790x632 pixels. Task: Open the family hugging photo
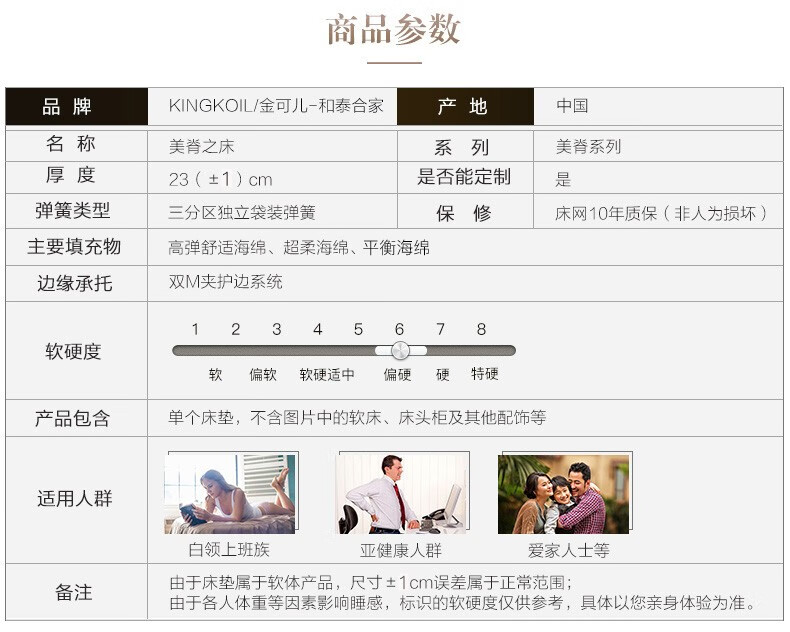(564, 493)
